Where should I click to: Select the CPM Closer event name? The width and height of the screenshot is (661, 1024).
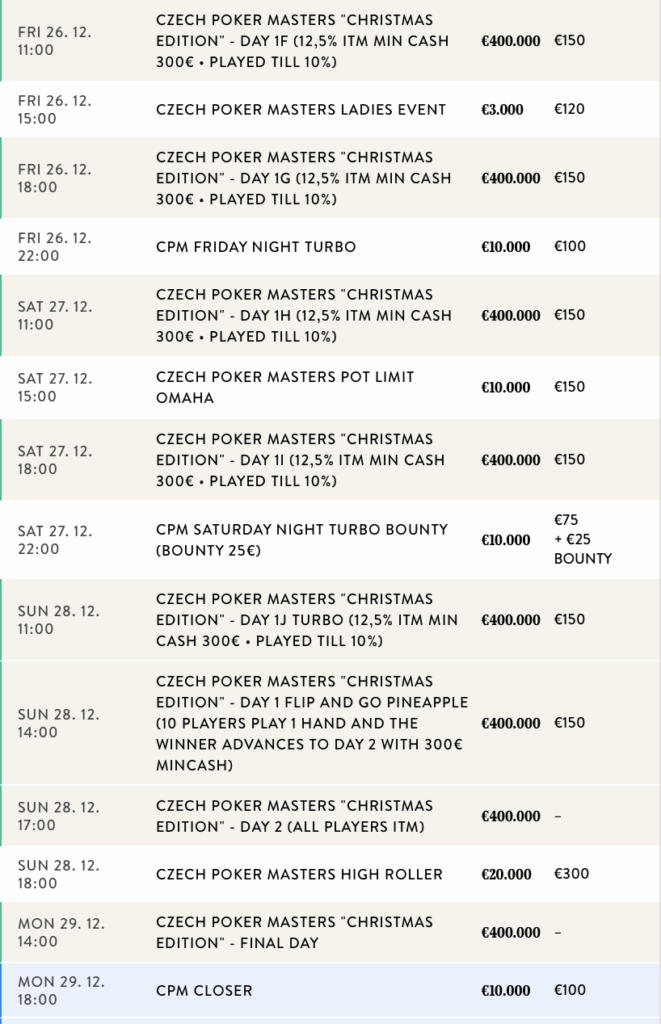pos(204,990)
